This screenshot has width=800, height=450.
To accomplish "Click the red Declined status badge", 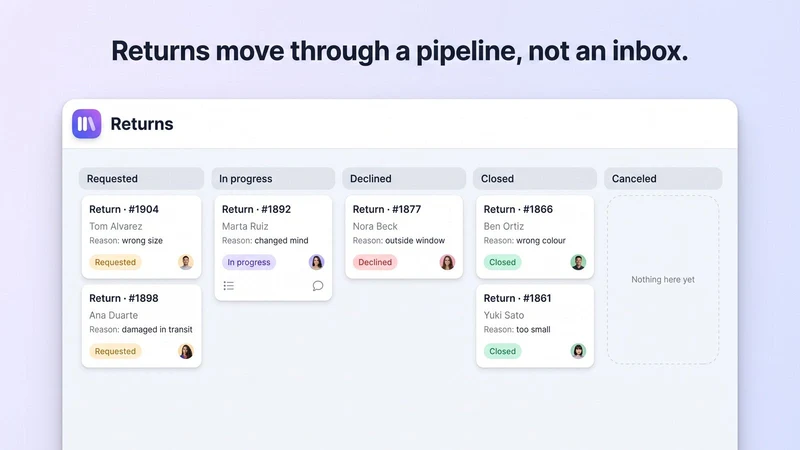I will [x=375, y=262].
